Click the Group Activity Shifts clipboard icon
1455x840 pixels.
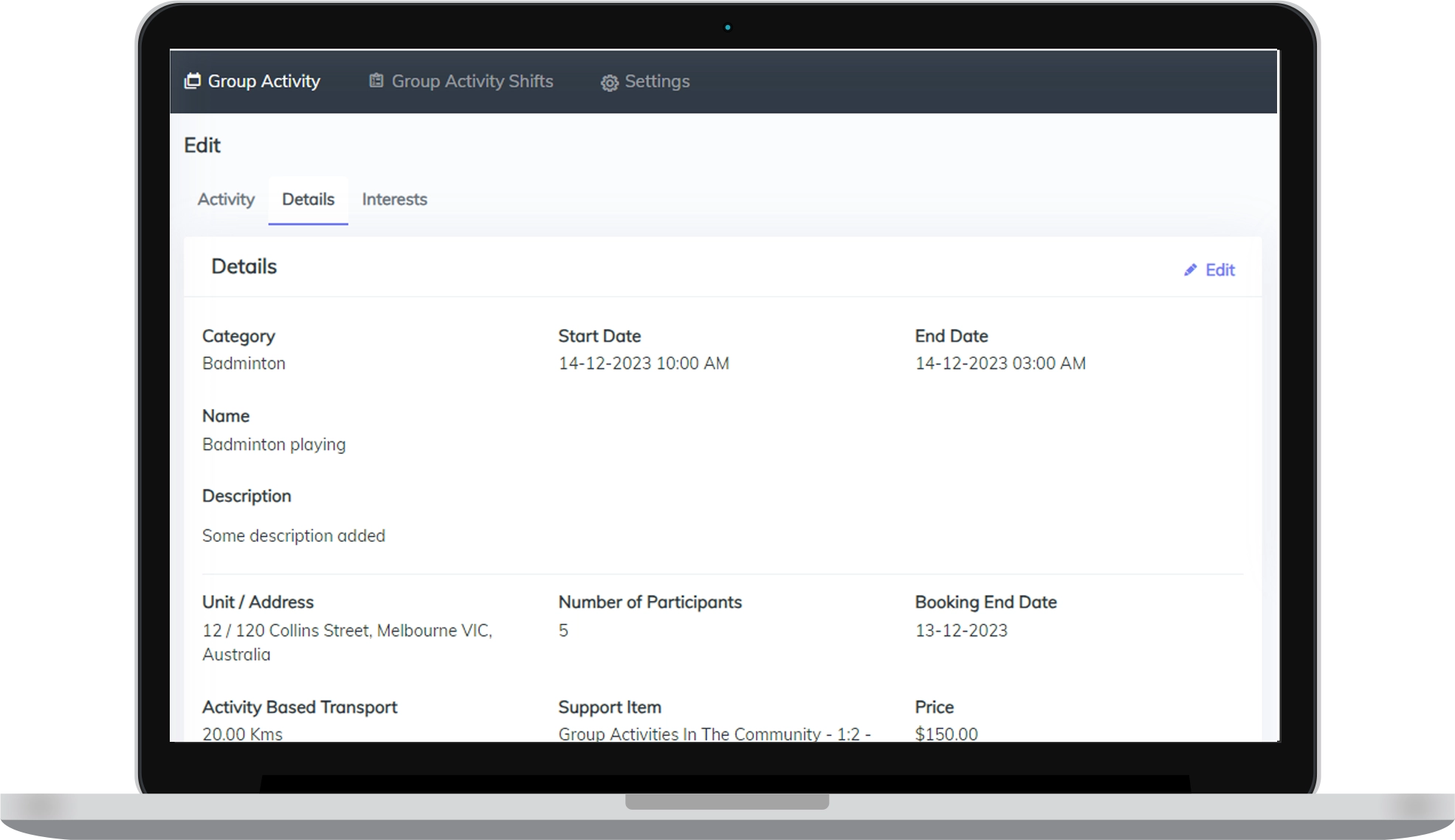376,80
